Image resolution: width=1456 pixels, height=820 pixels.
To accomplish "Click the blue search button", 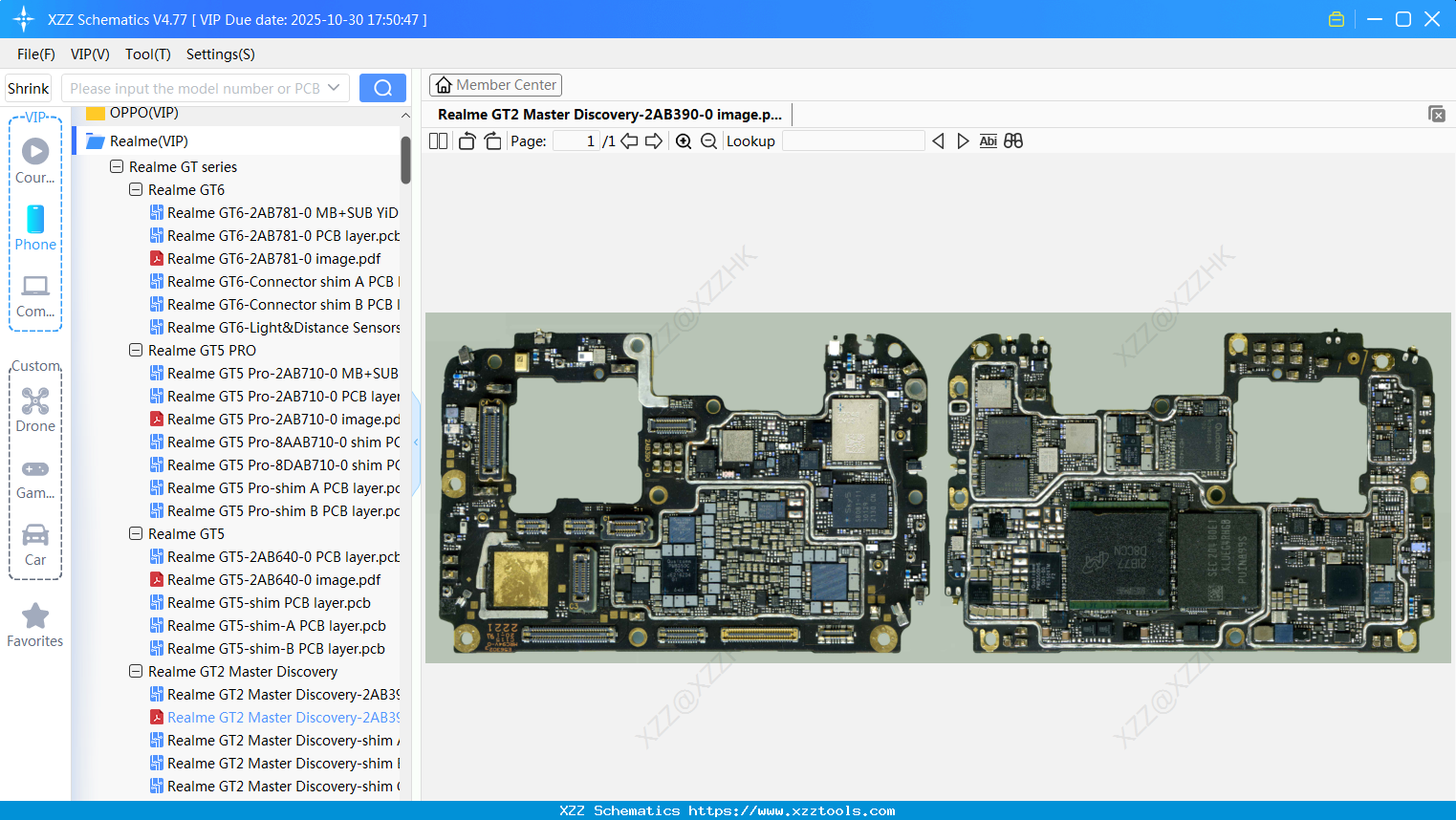I will tap(382, 88).
